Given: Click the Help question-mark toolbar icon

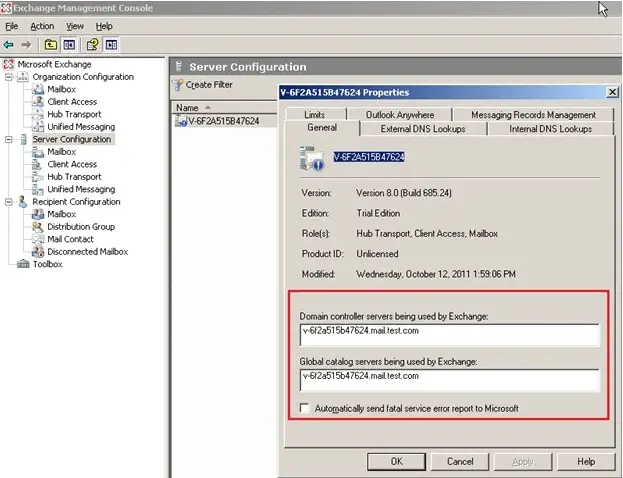Looking at the screenshot, I should tap(93, 45).
